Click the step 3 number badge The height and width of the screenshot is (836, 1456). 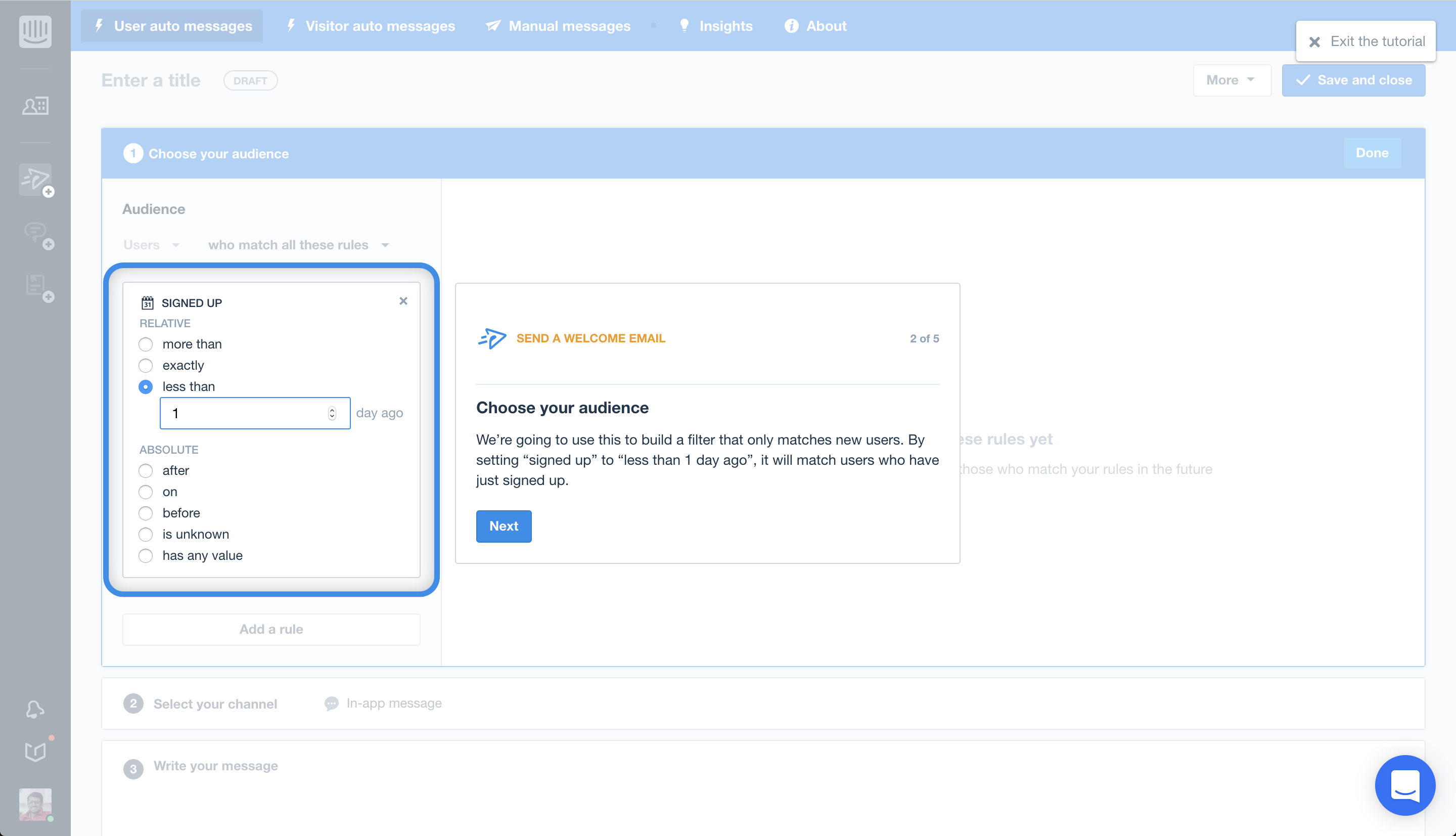pos(133,769)
